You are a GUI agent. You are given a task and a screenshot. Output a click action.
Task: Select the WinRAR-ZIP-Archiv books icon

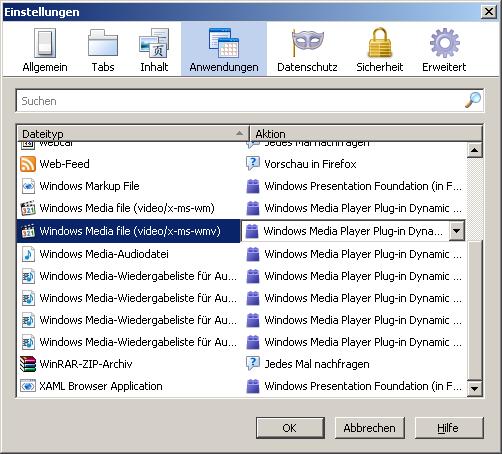28,364
